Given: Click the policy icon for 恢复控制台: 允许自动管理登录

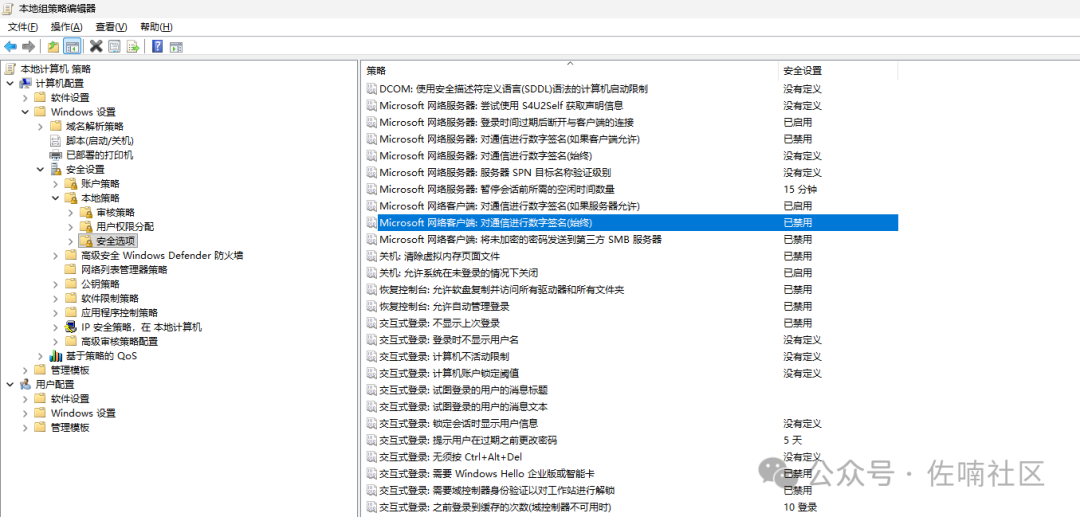Looking at the screenshot, I should point(371,306).
